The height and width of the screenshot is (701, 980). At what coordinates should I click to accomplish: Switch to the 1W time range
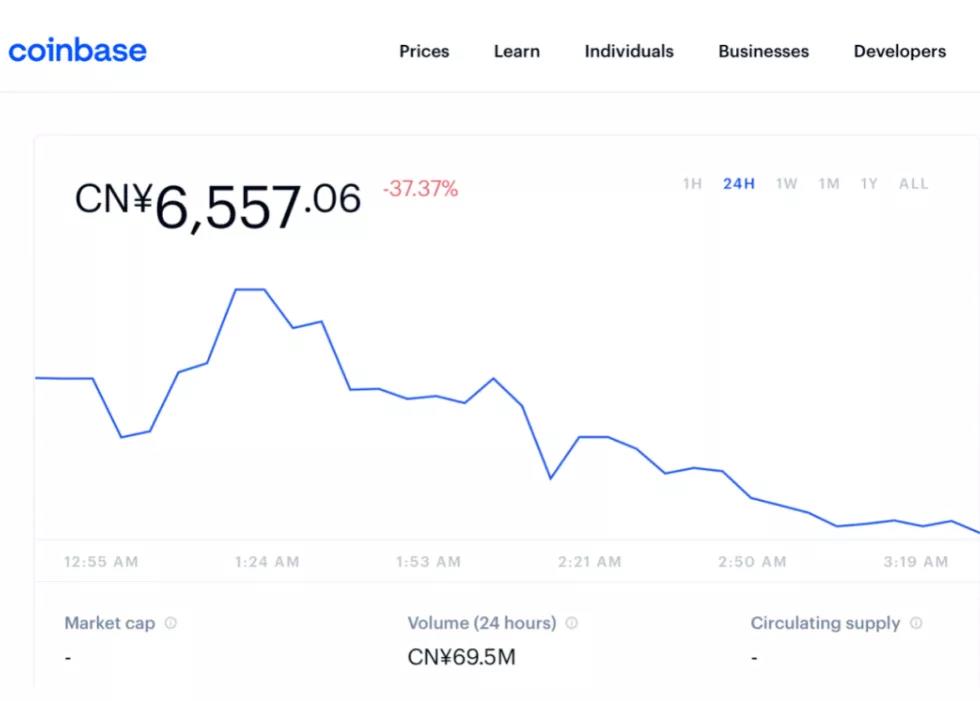[x=786, y=184]
